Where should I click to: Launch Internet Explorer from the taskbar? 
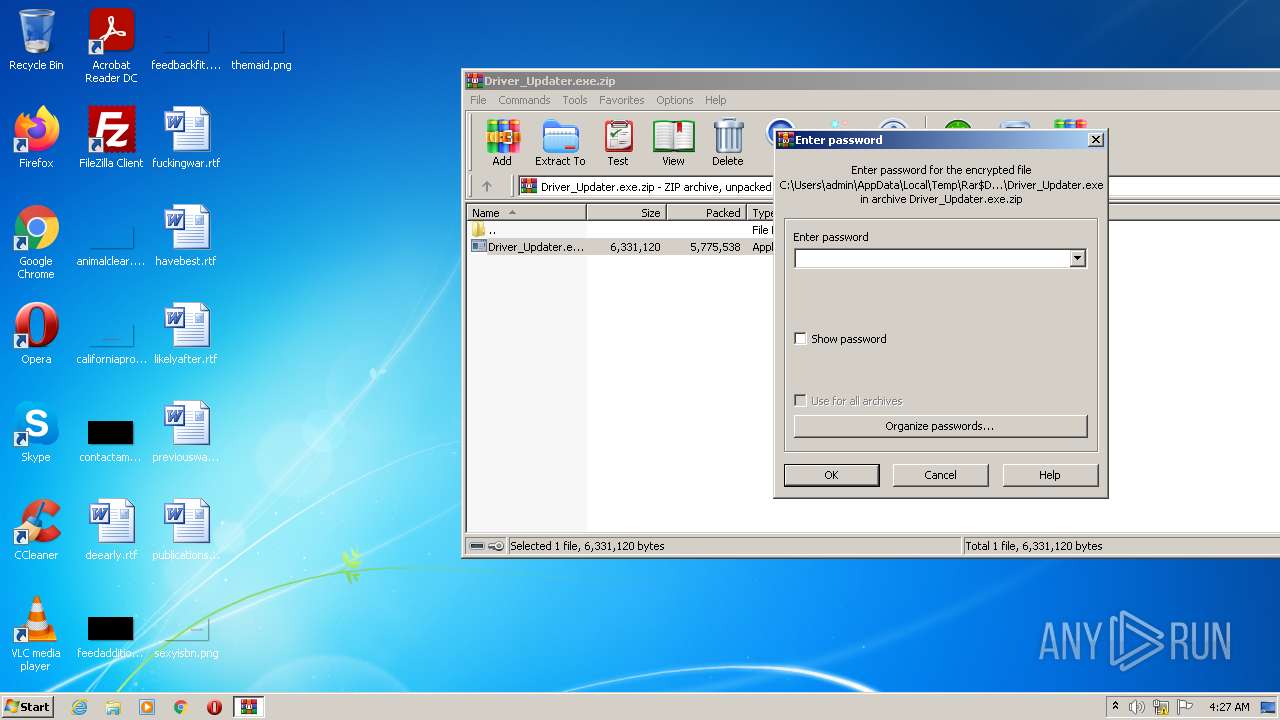79,707
